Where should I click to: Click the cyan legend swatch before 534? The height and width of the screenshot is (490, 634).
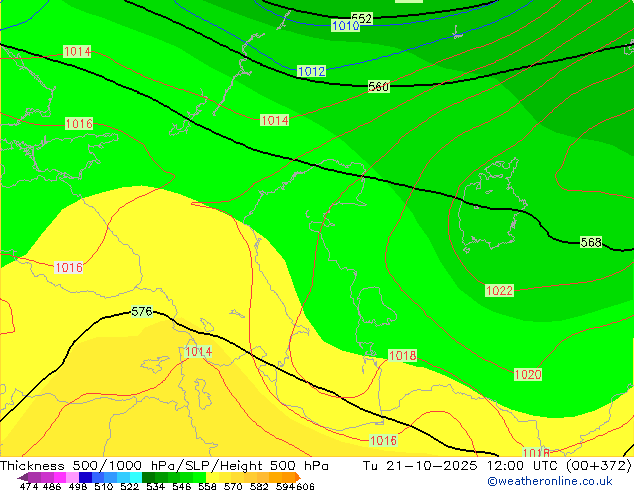(x=136, y=477)
